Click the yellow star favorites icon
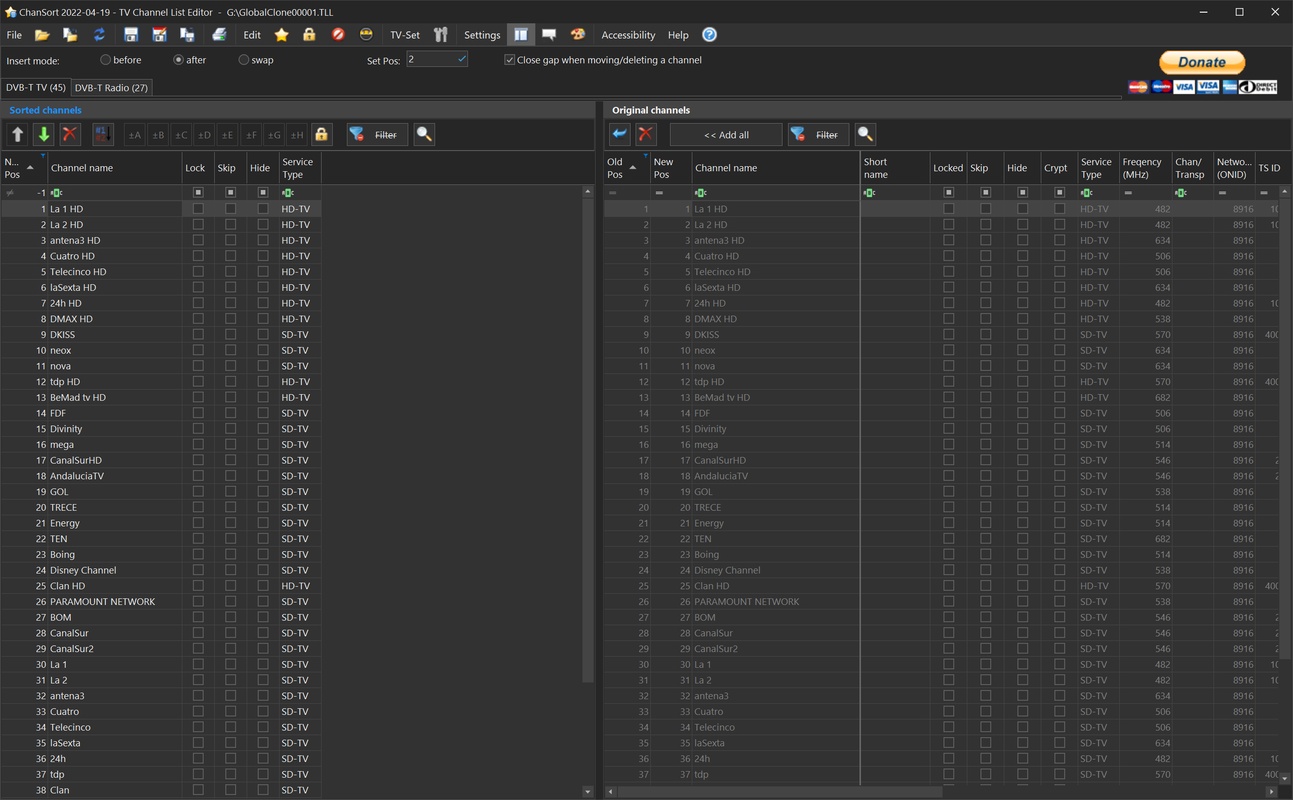 (281, 35)
